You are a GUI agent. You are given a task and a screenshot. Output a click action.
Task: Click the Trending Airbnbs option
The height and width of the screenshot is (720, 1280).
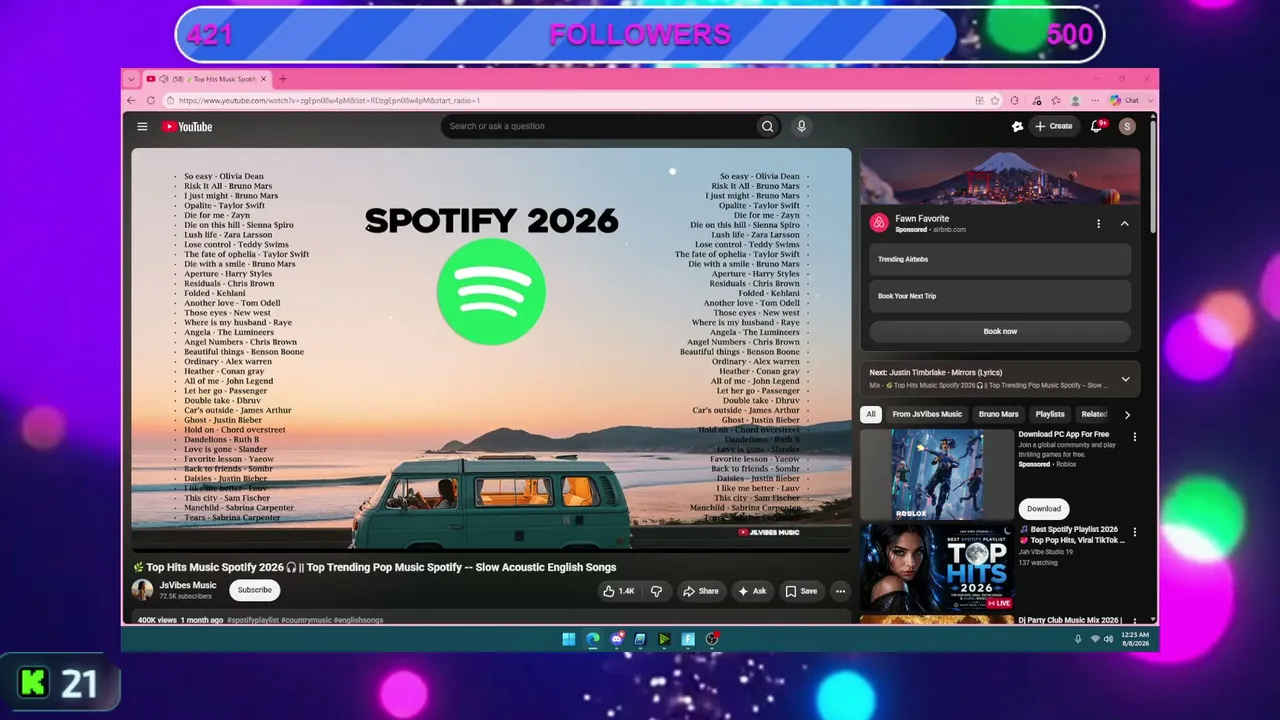pyautogui.click(x=1000, y=259)
